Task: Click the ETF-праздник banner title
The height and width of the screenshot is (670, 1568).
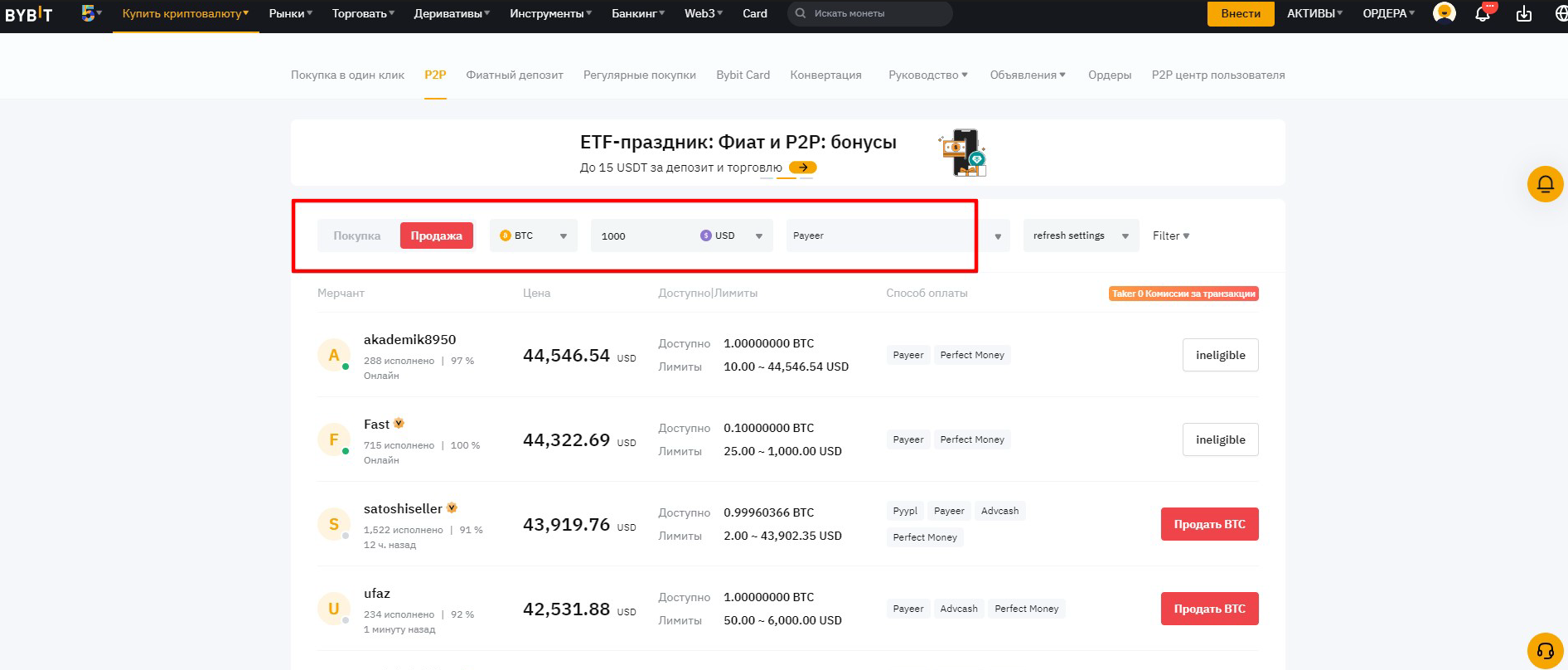Action: tap(738, 142)
